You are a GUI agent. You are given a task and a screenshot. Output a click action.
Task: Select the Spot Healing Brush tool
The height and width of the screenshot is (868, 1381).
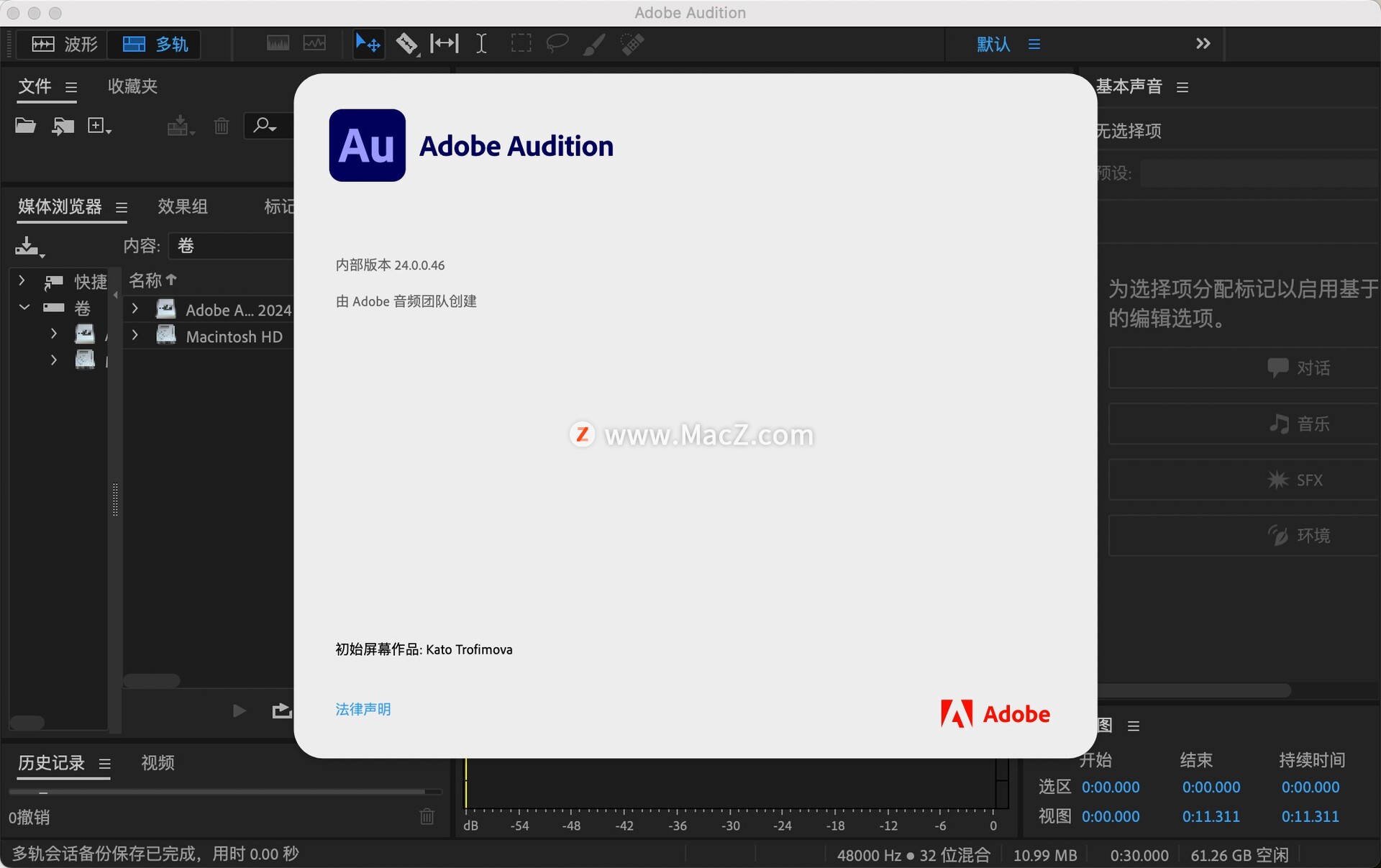pyautogui.click(x=632, y=44)
